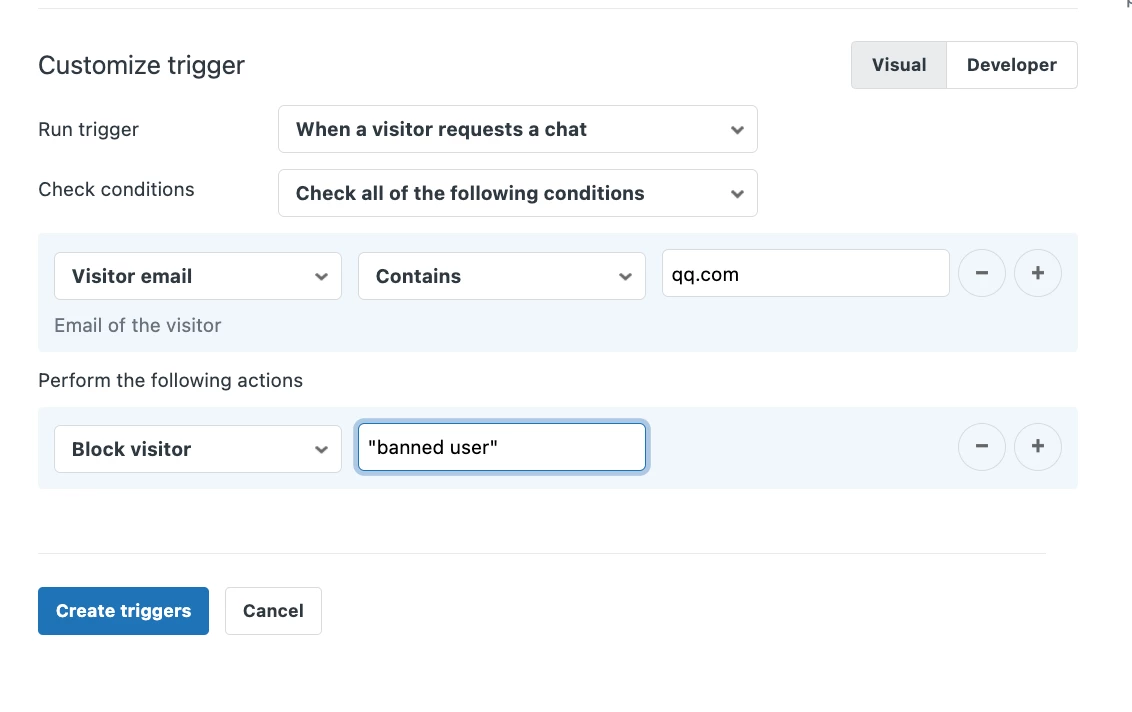Expand the 'Check all of the following conditions' dropdown
This screenshot has width=1132, height=712.
pyautogui.click(x=517, y=194)
